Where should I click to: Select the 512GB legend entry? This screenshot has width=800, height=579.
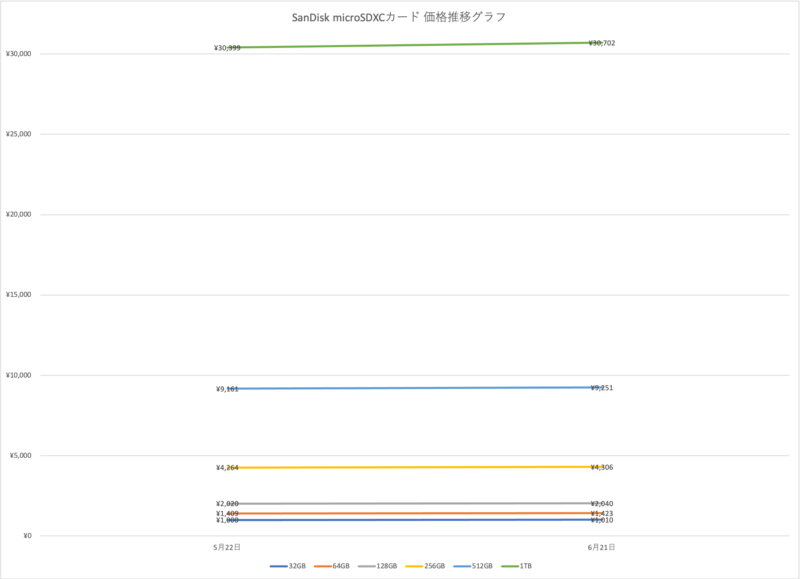[473, 566]
